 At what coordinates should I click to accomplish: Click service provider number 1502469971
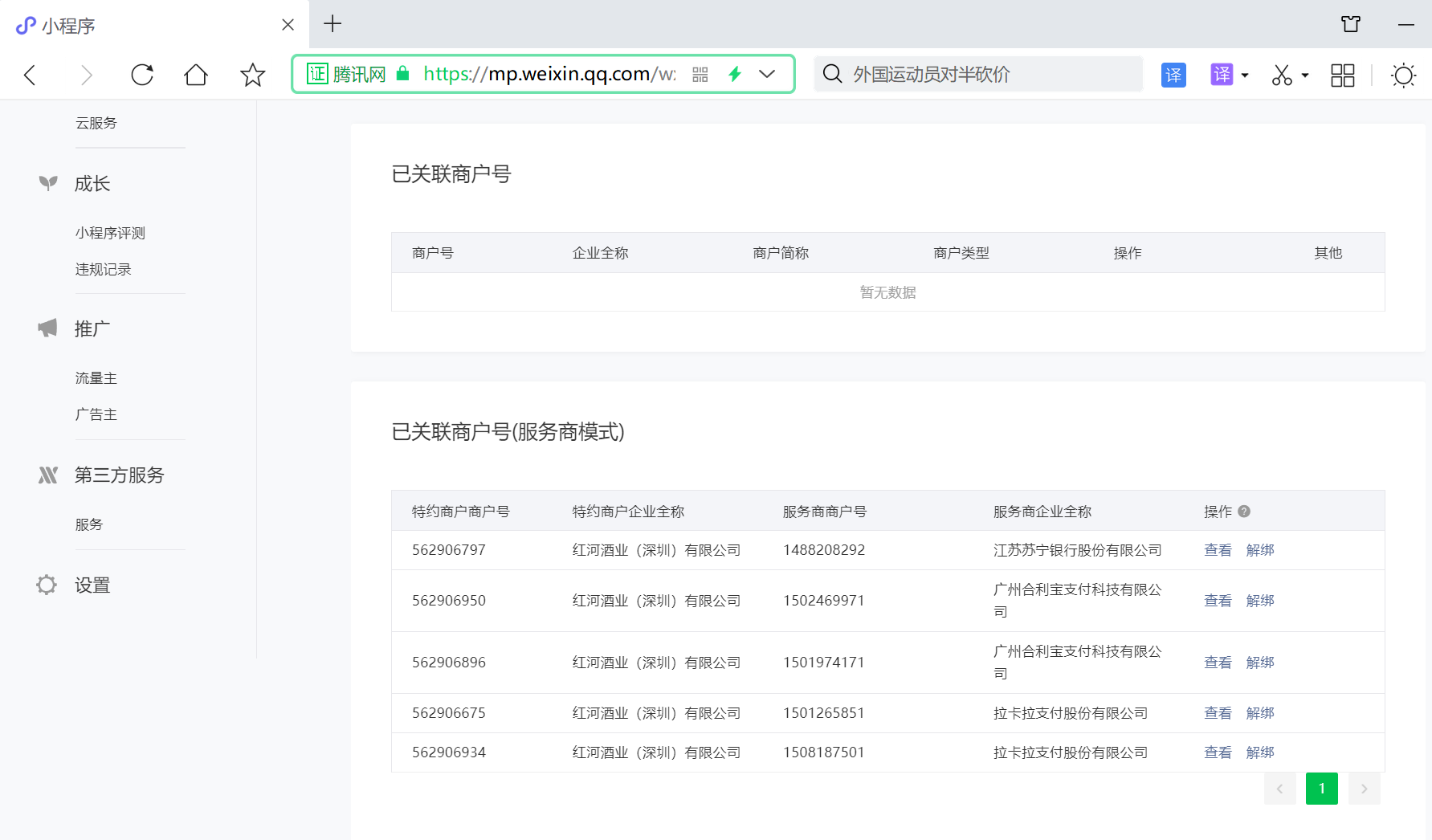coord(824,601)
